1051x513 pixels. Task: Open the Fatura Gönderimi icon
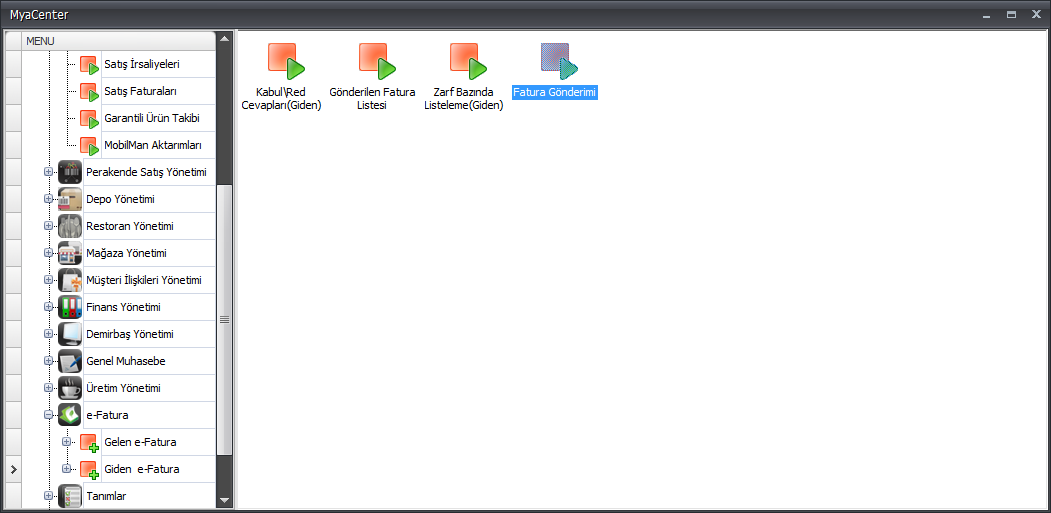[557, 62]
